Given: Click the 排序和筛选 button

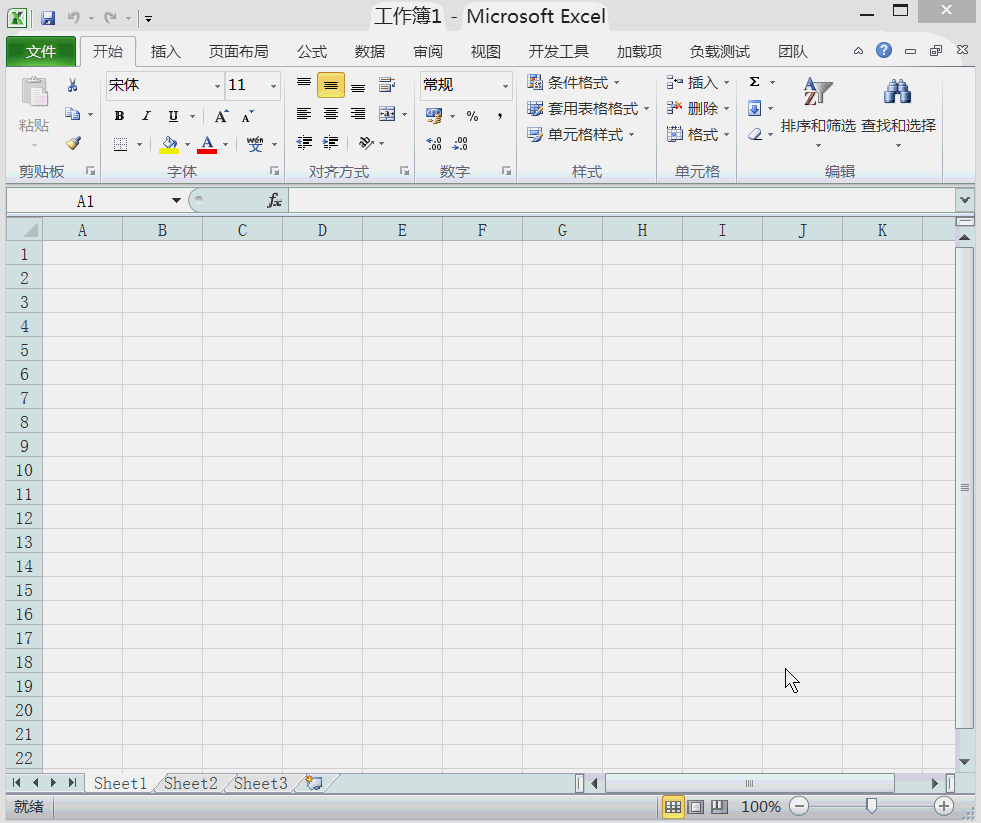Looking at the screenshot, I should pos(818,111).
